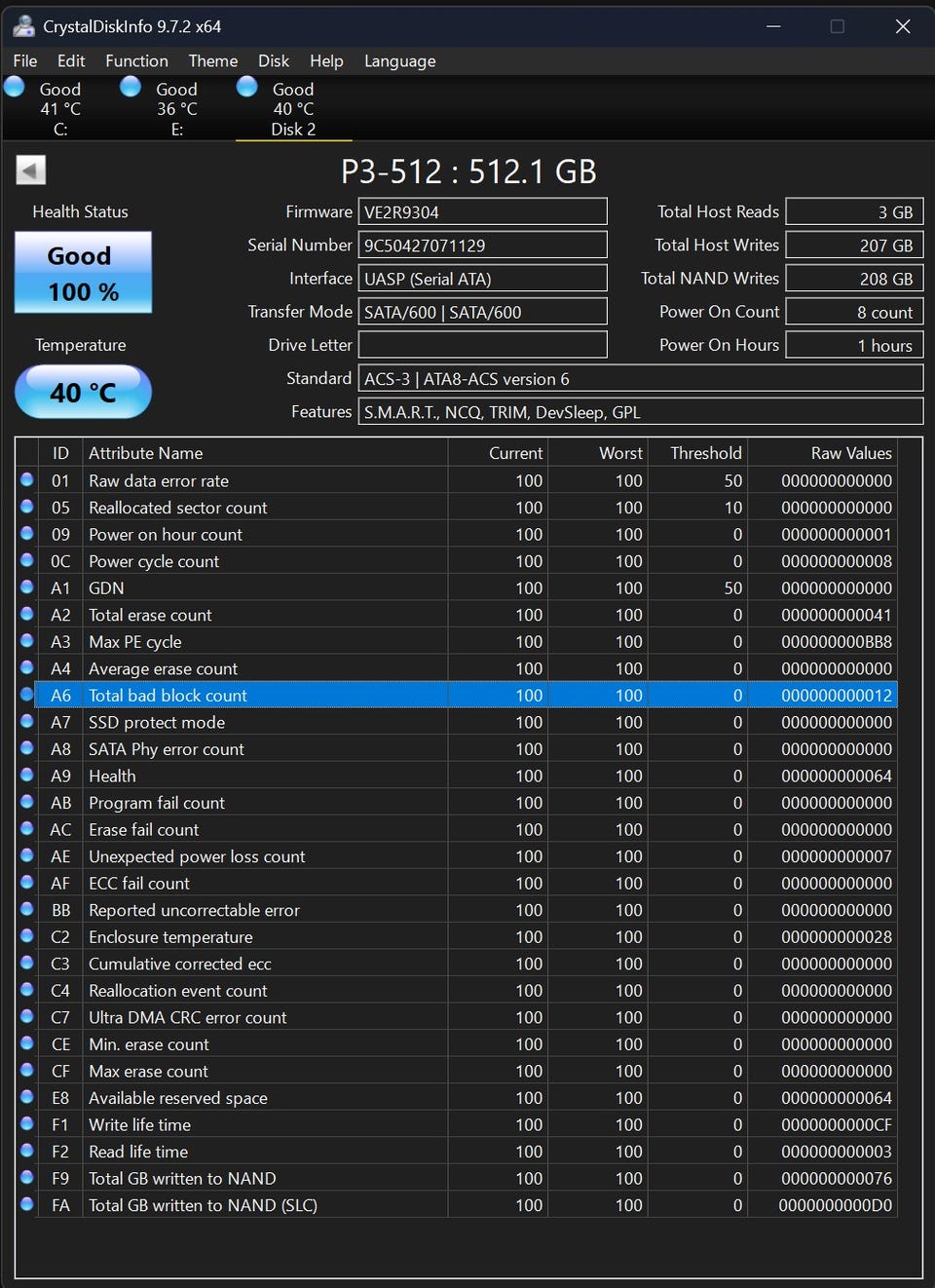Click the CrystalDiskInfo app icon in title bar

click(x=23, y=26)
